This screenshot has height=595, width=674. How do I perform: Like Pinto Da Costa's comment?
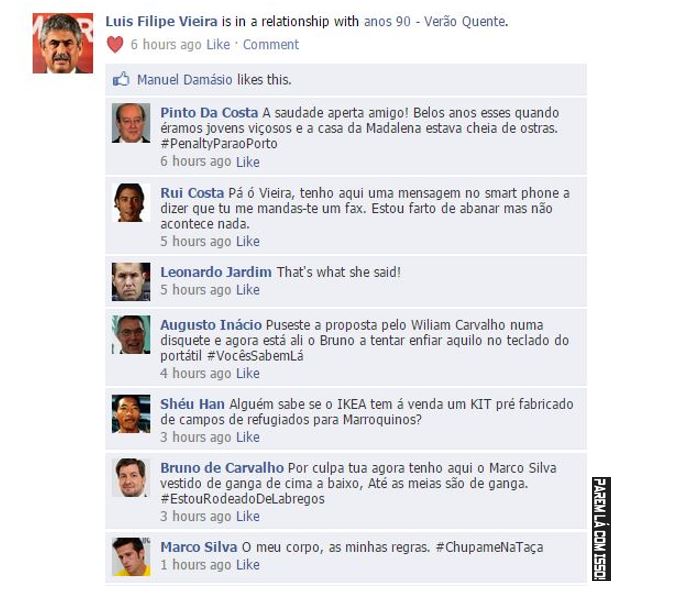[x=248, y=162]
